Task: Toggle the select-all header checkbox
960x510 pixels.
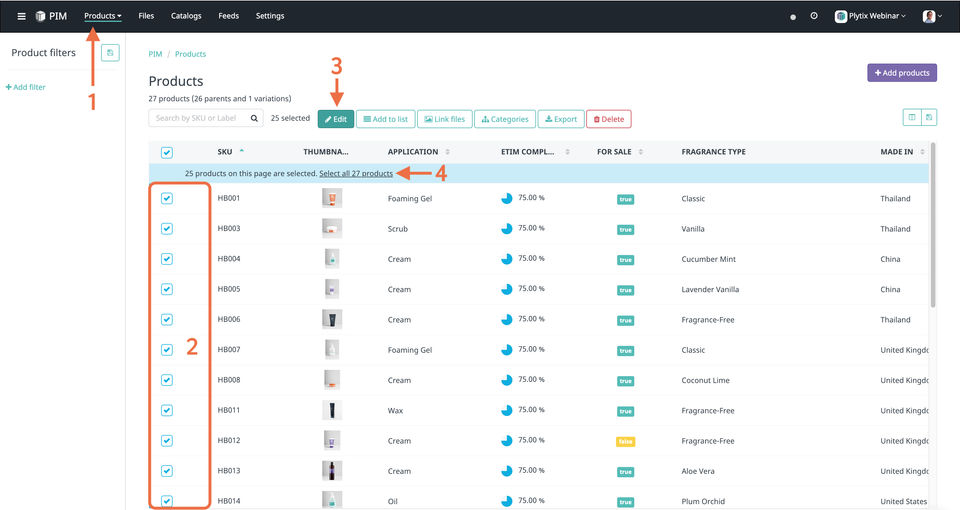Action: (167, 152)
